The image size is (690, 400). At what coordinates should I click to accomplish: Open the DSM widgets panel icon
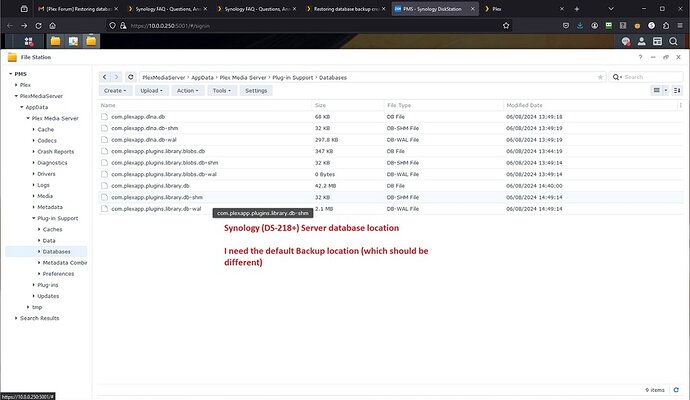pyautogui.click(x=657, y=41)
